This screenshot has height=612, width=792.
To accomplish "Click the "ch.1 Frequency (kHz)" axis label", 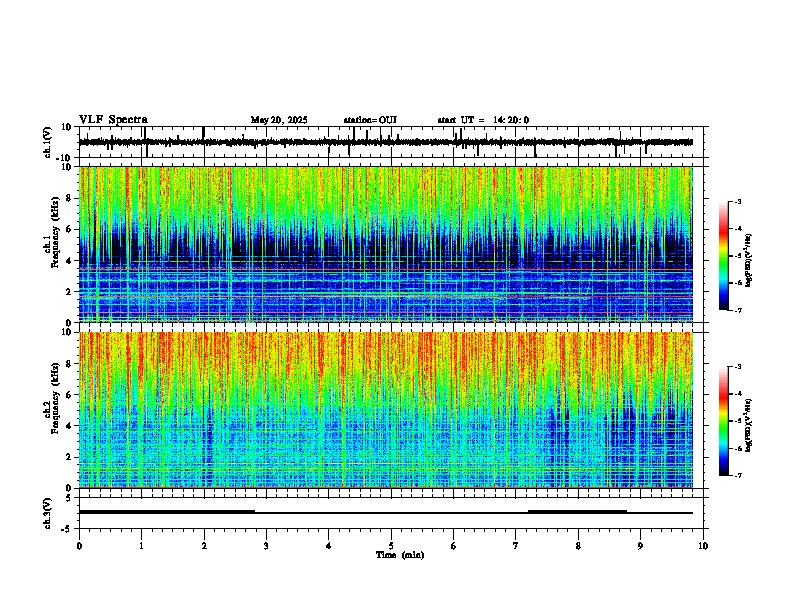I will pyautogui.click(x=52, y=231).
